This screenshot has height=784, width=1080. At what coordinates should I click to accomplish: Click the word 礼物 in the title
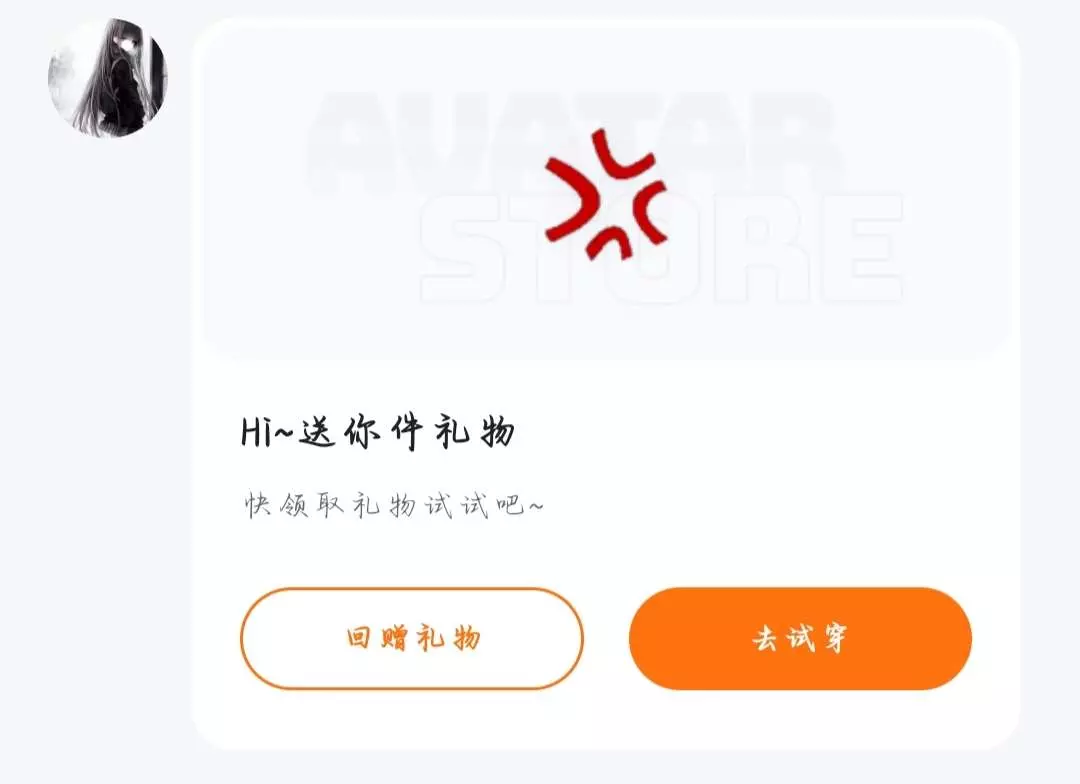475,433
